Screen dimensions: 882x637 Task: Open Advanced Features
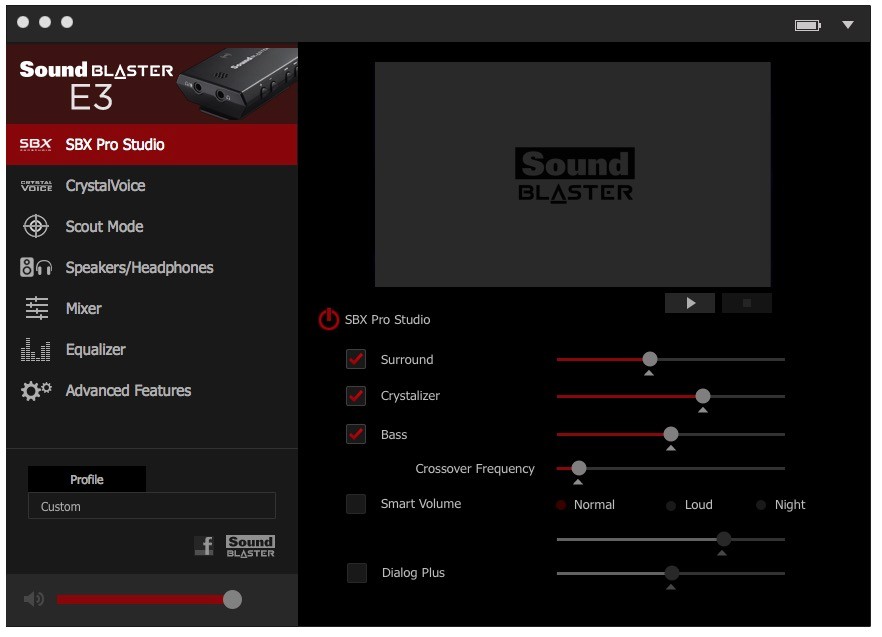[128, 391]
